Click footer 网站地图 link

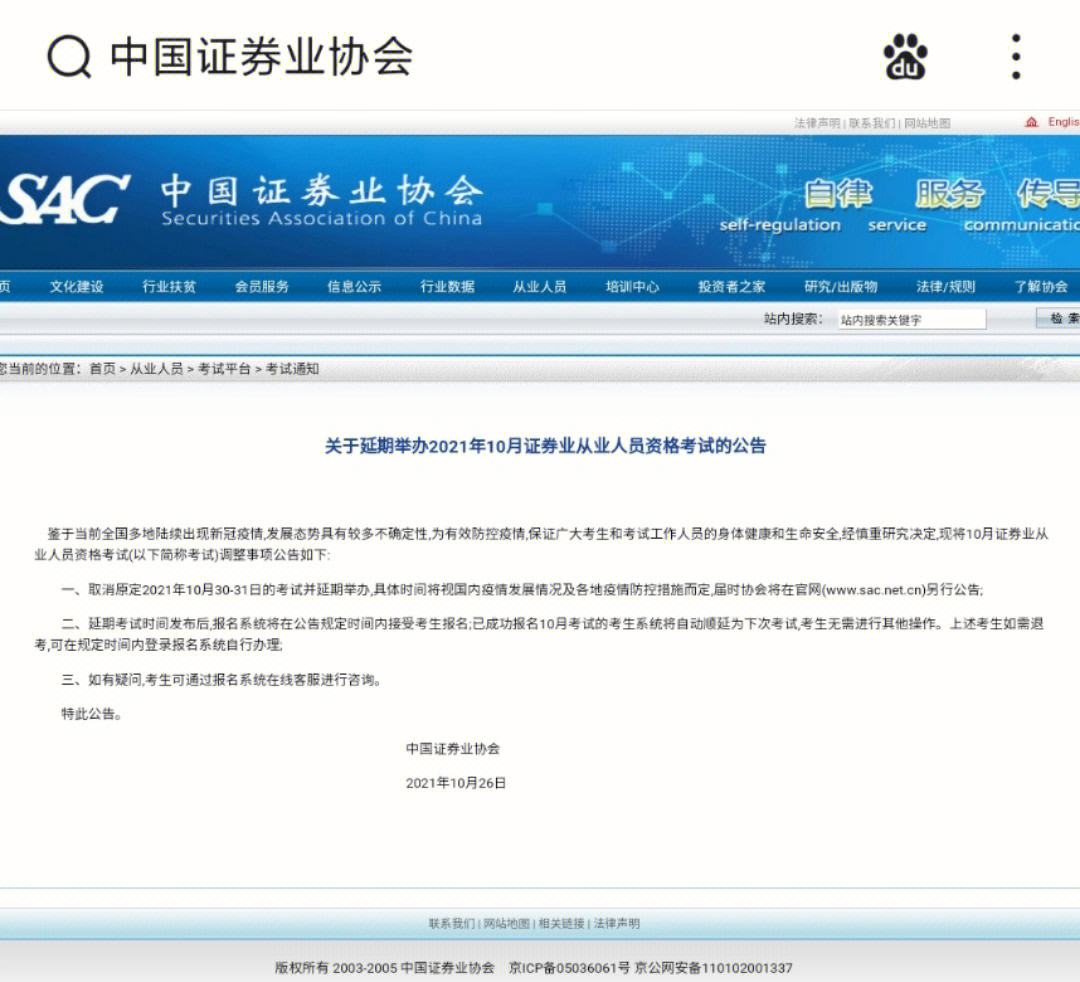[x=506, y=923]
